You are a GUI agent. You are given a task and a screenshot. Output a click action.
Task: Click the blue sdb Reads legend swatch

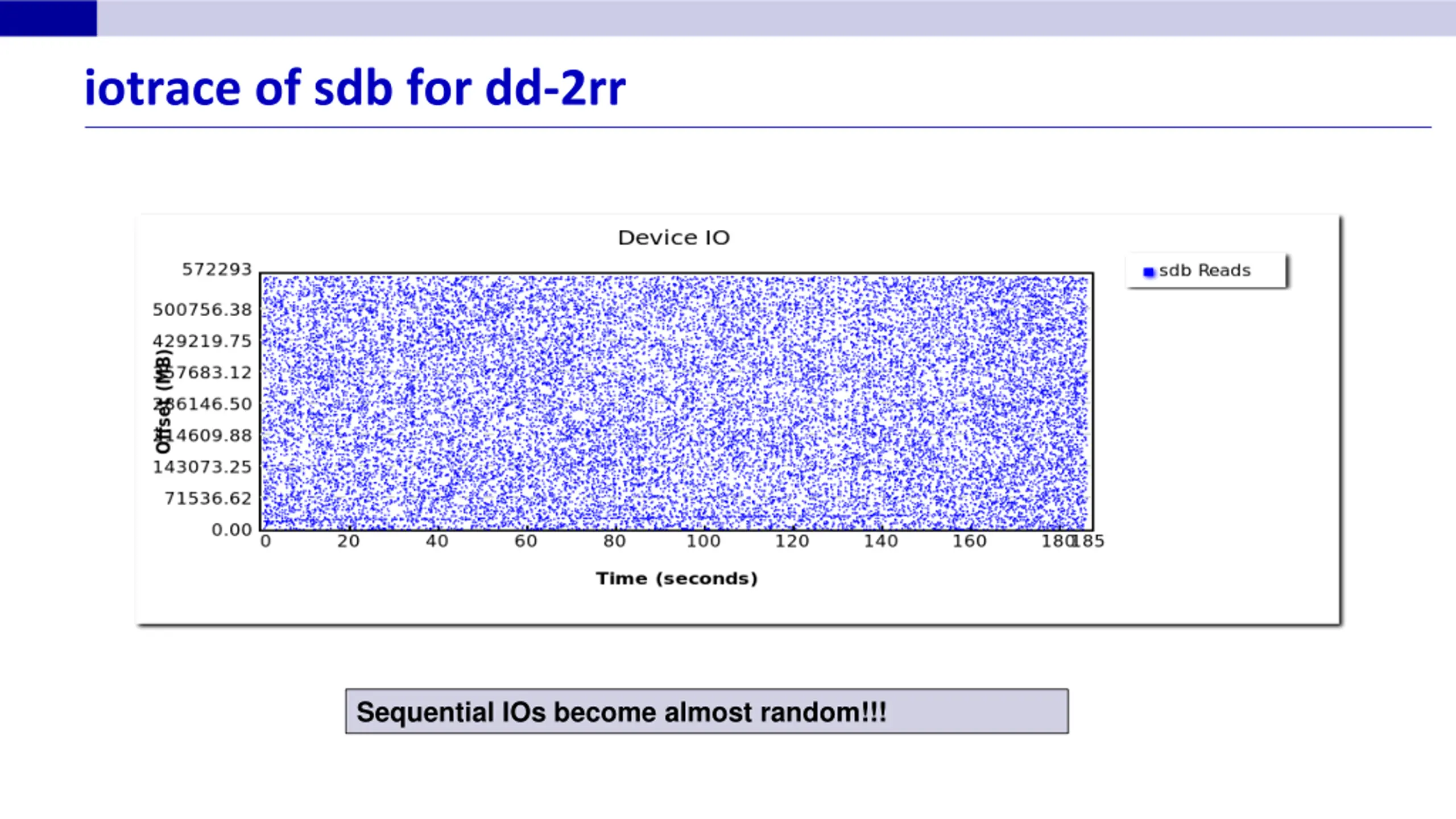pos(1149,272)
